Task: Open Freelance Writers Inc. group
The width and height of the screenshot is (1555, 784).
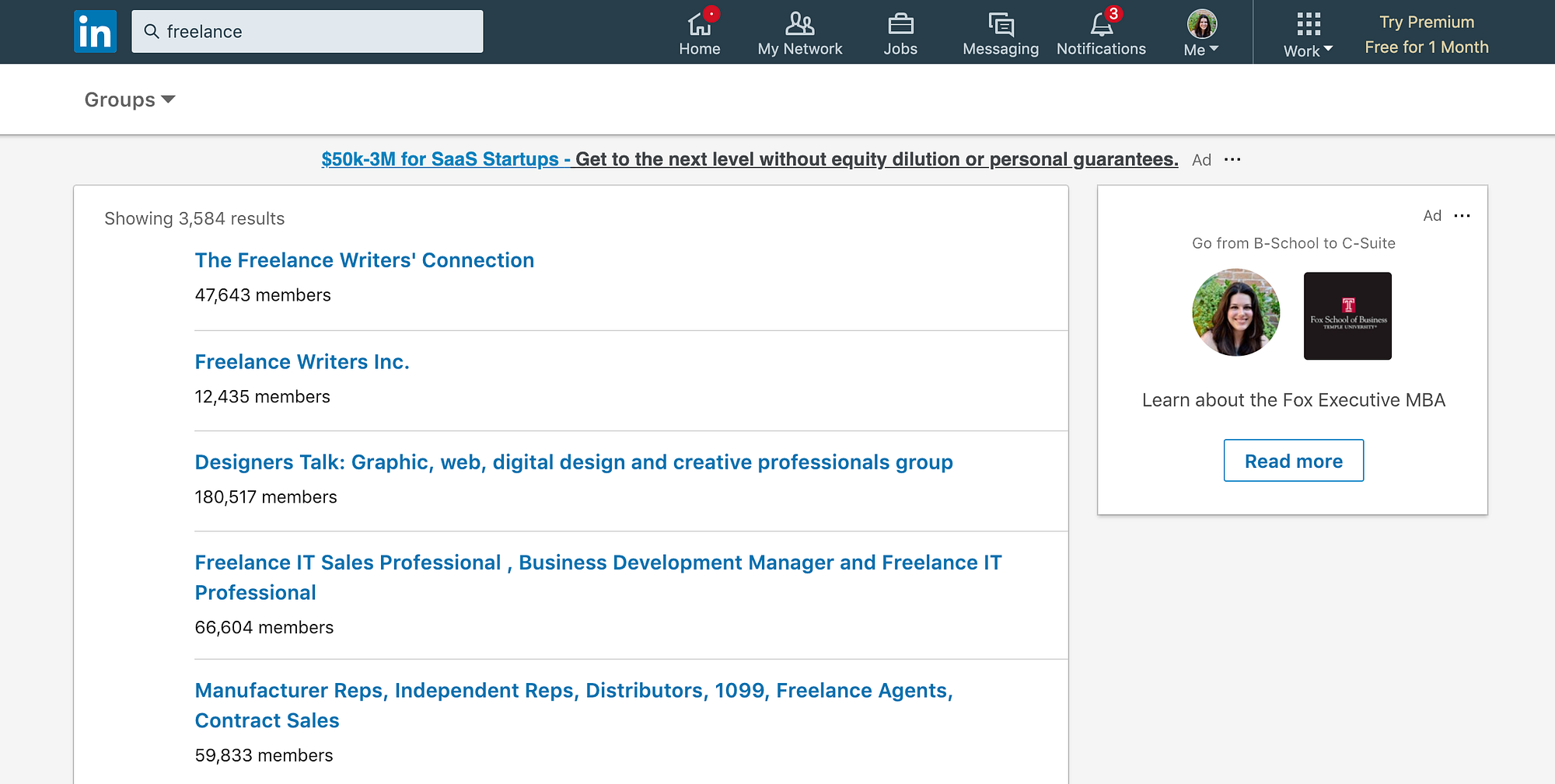Action: (x=302, y=362)
